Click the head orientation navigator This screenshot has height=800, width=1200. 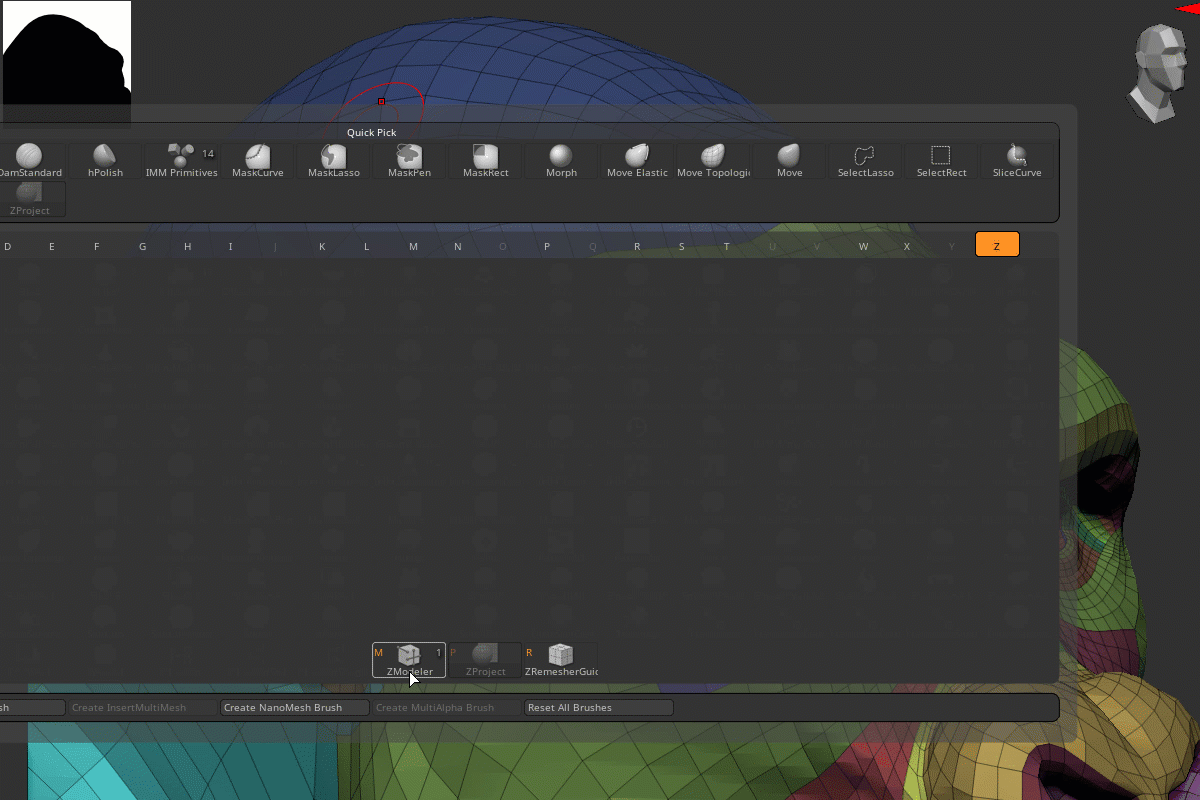tap(1159, 73)
